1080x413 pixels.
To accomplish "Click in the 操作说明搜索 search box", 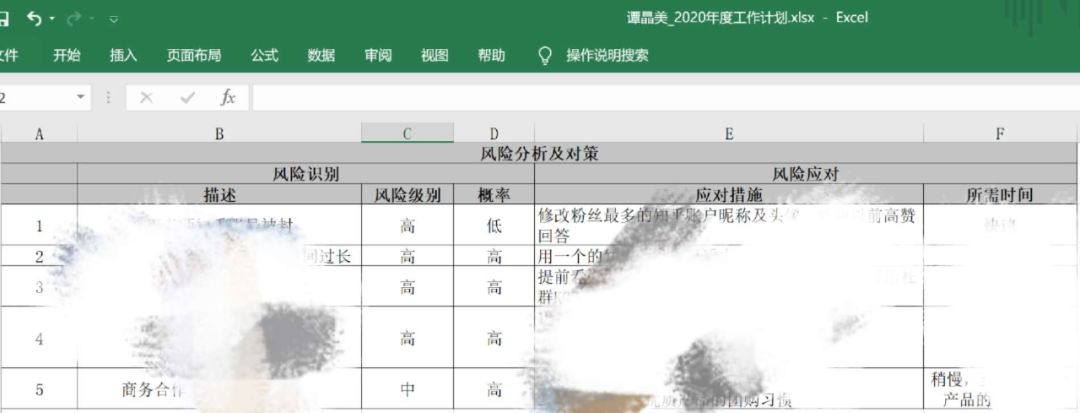I will [607, 56].
